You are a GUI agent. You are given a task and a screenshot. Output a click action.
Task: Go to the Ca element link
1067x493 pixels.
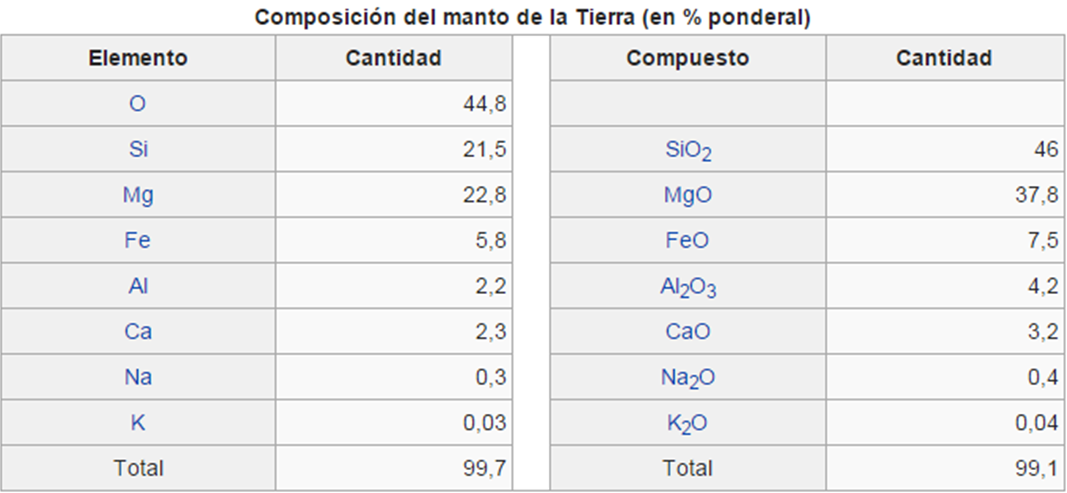138,332
